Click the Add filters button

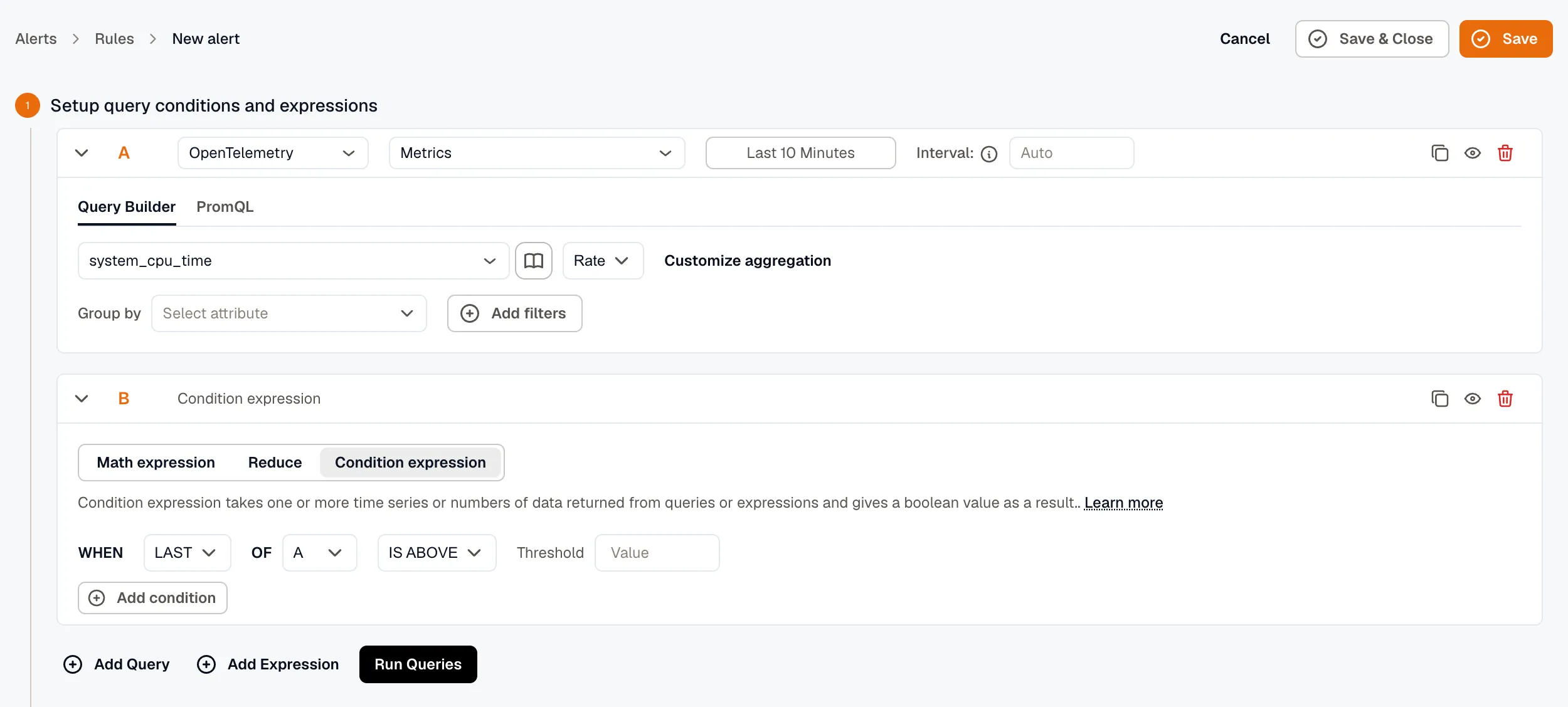(515, 313)
